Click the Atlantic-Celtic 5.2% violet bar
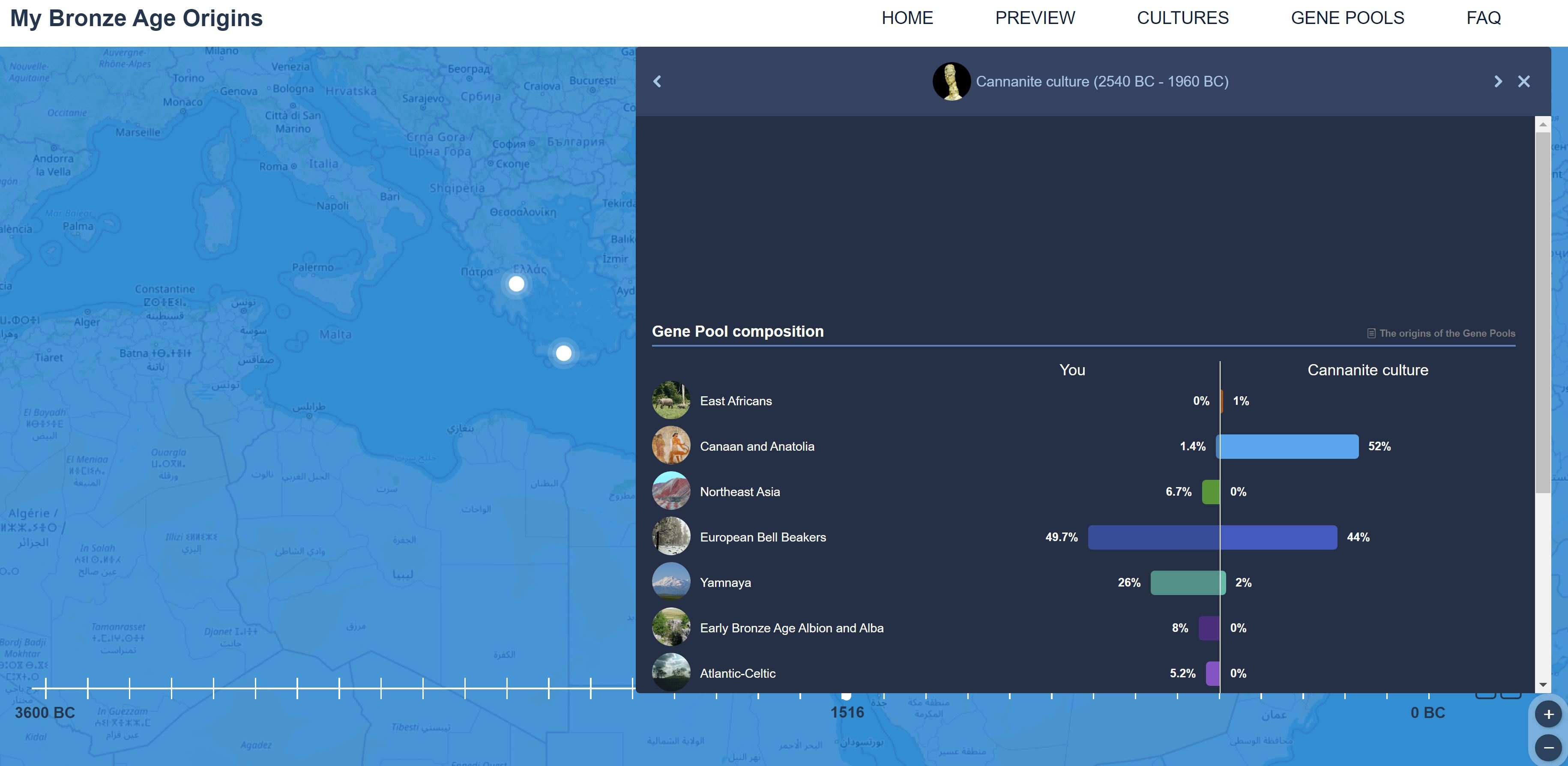This screenshot has height=766, width=1568. point(1212,673)
